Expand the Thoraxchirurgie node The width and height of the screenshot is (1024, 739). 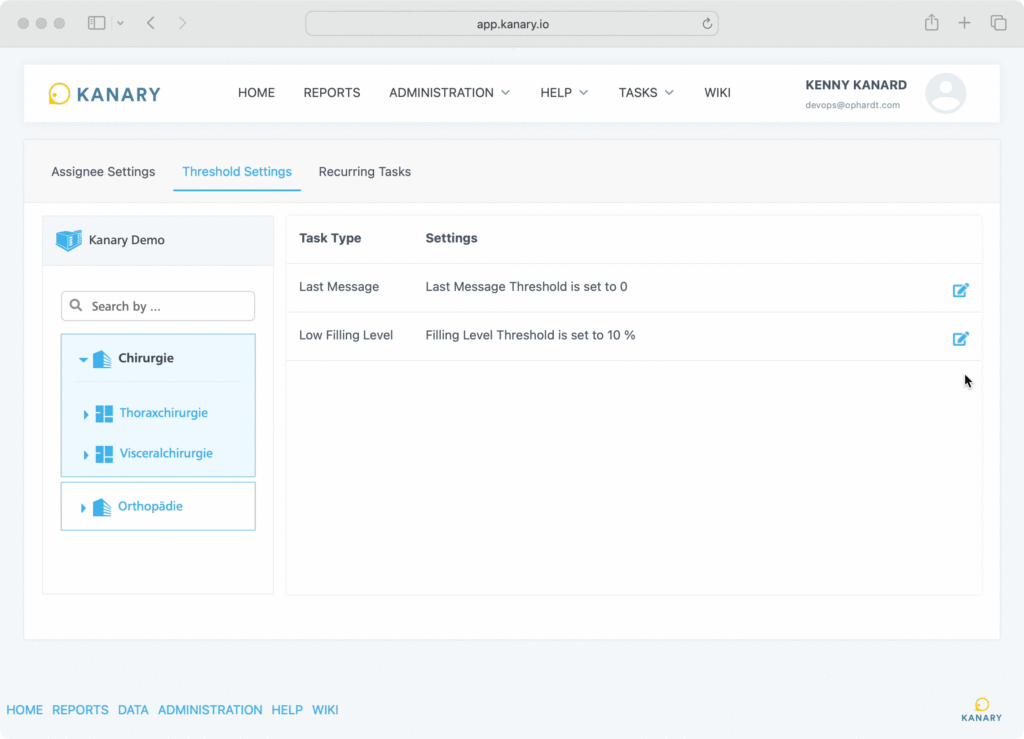86,414
